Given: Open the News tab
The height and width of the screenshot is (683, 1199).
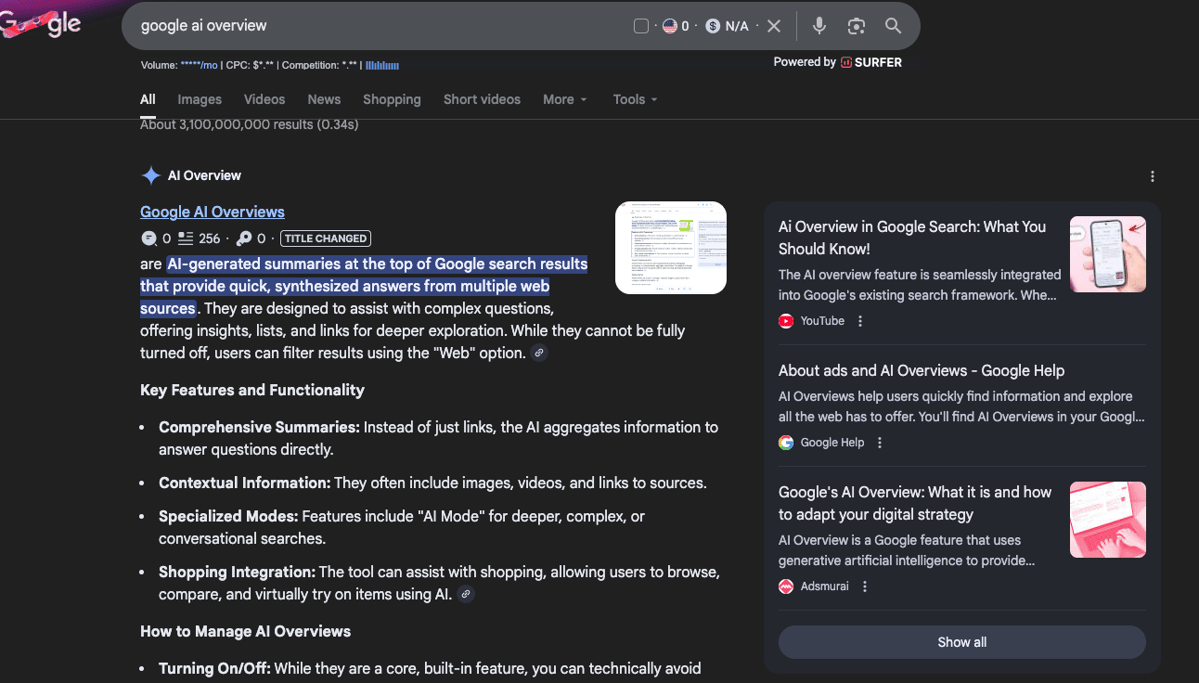Looking at the screenshot, I should coord(324,99).
